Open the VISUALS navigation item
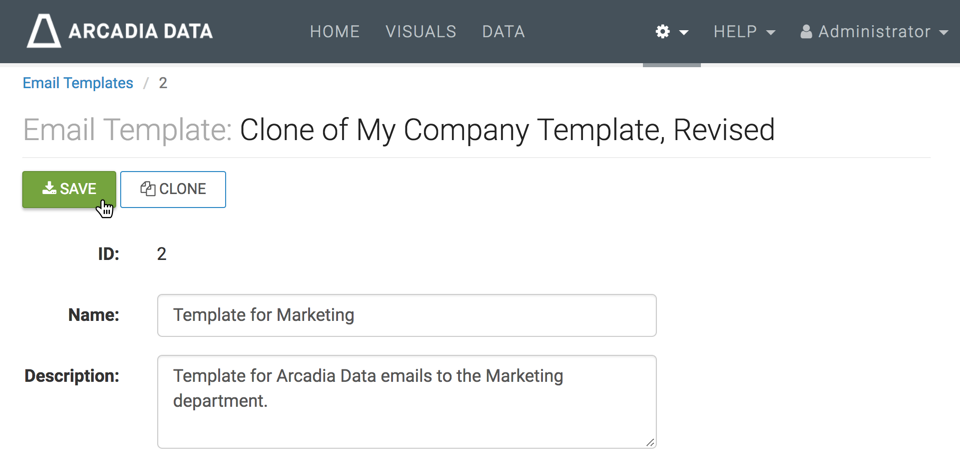Screen dimensions: 960x460 pos(421,32)
